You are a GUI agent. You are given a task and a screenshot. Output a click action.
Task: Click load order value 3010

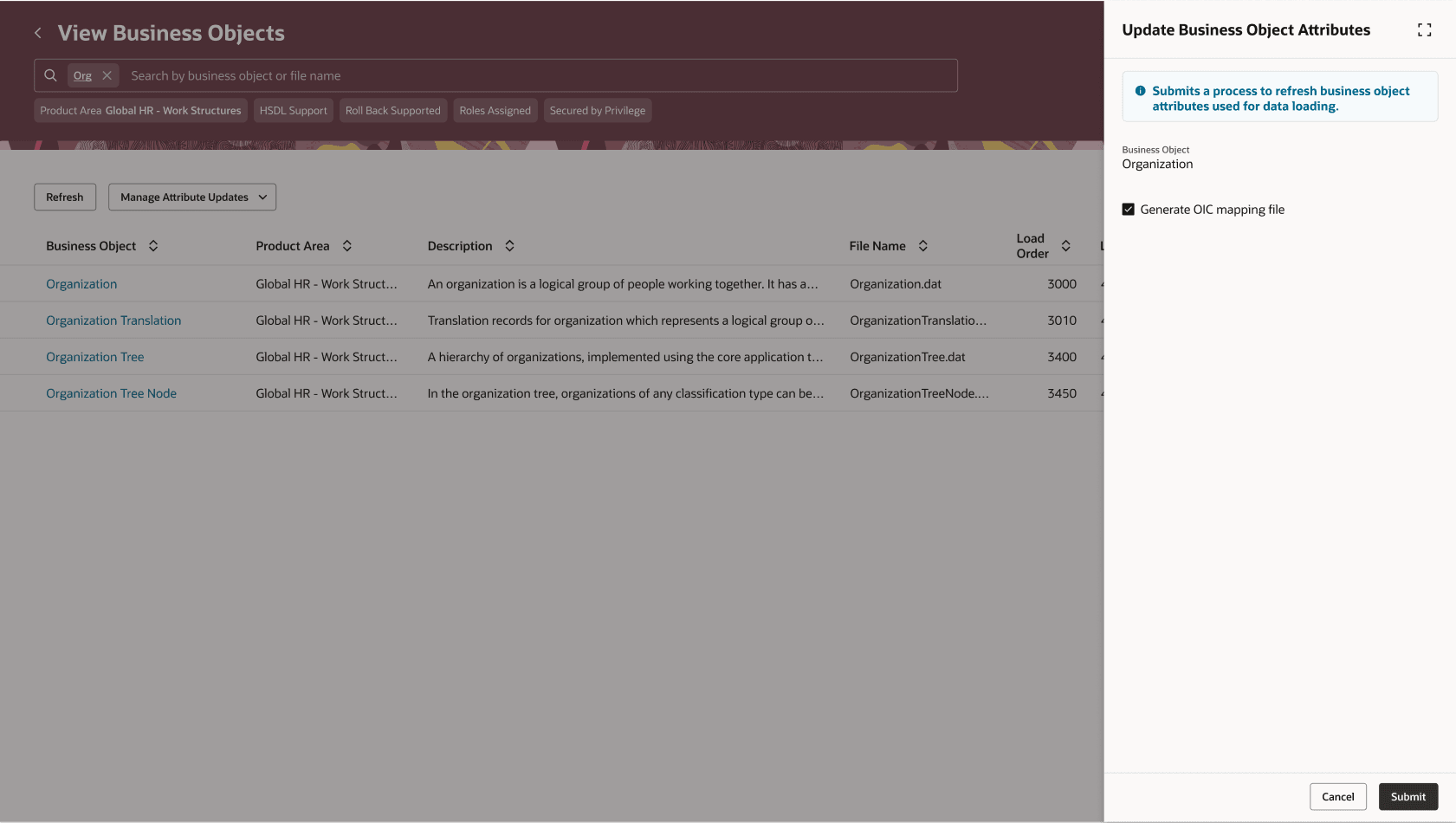coord(1062,321)
